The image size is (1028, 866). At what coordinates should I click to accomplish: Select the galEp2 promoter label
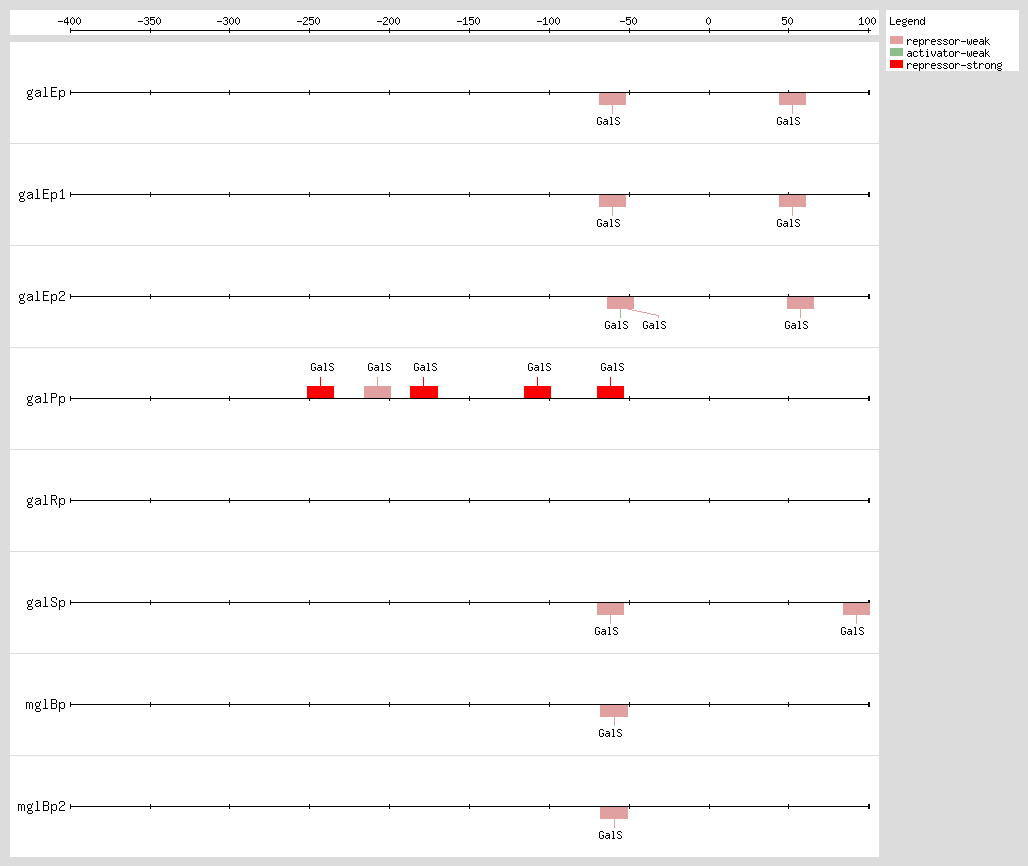click(x=42, y=296)
